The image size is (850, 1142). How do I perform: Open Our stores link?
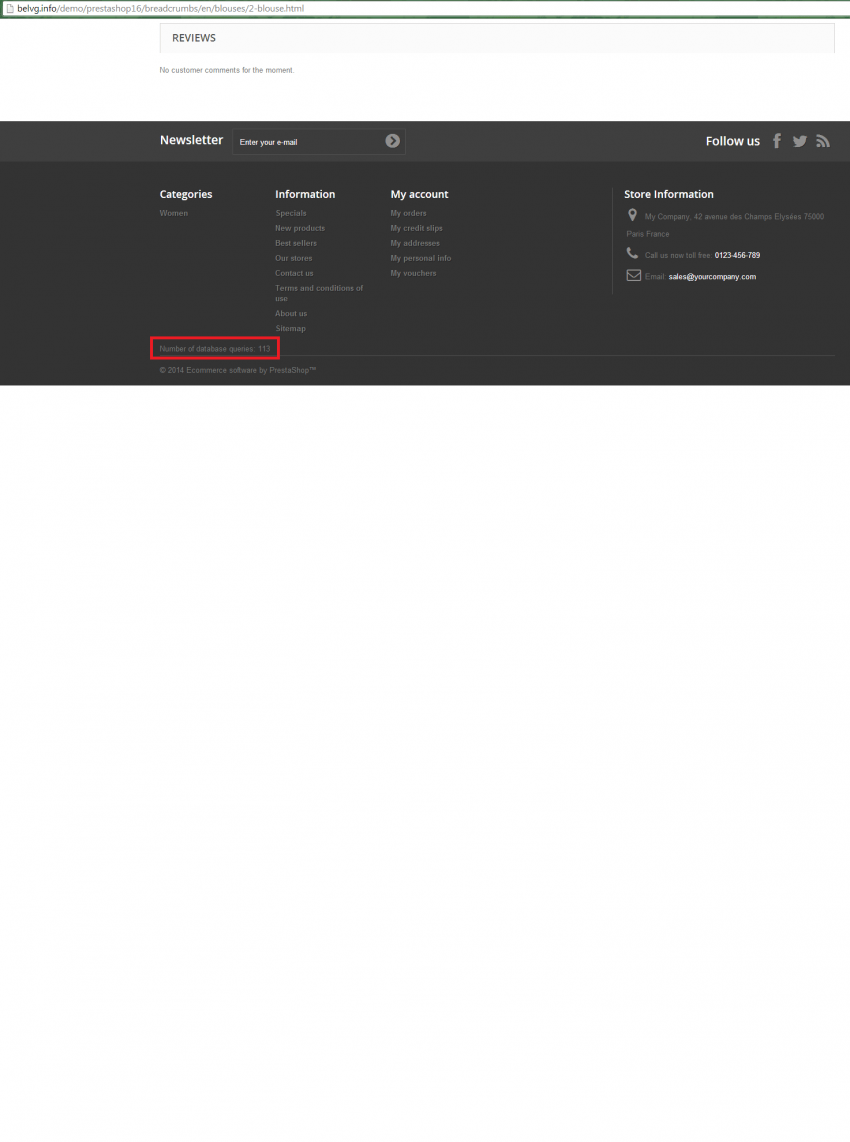pyautogui.click(x=294, y=258)
